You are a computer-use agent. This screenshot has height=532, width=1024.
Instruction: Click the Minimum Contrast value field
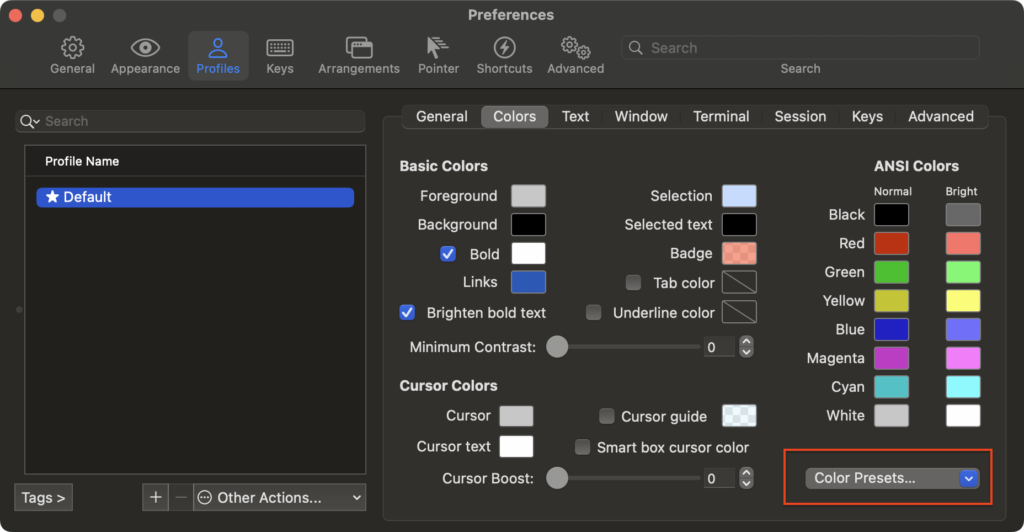click(719, 347)
